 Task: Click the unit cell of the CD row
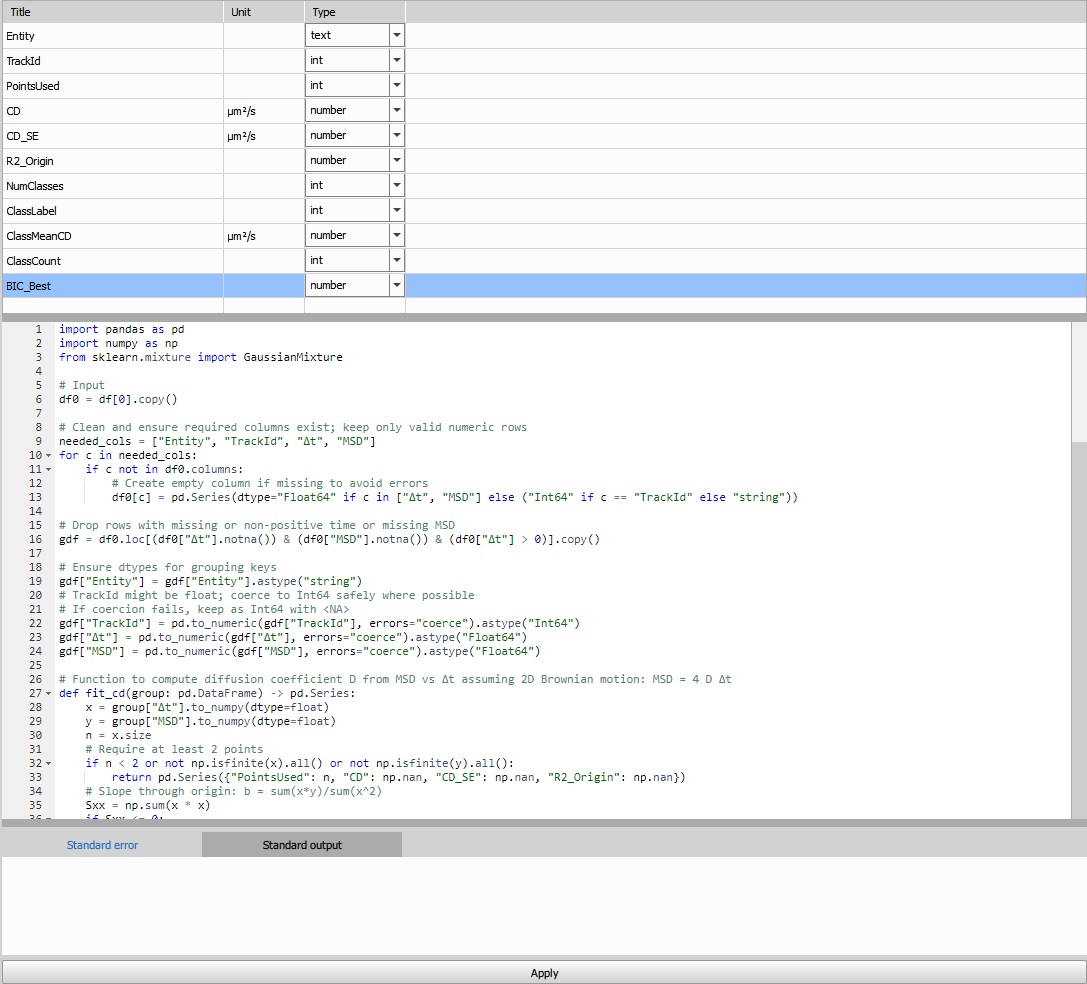(264, 111)
